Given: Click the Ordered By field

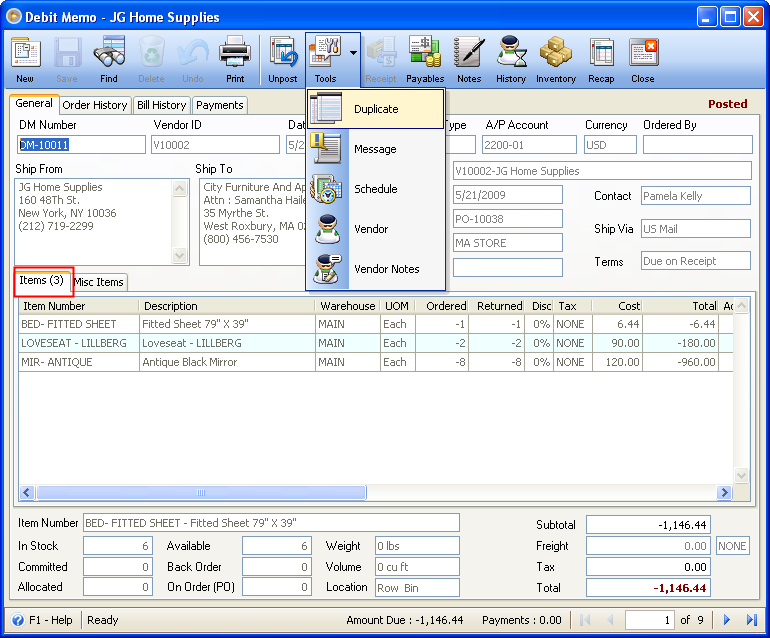Looking at the screenshot, I should click(x=697, y=145).
